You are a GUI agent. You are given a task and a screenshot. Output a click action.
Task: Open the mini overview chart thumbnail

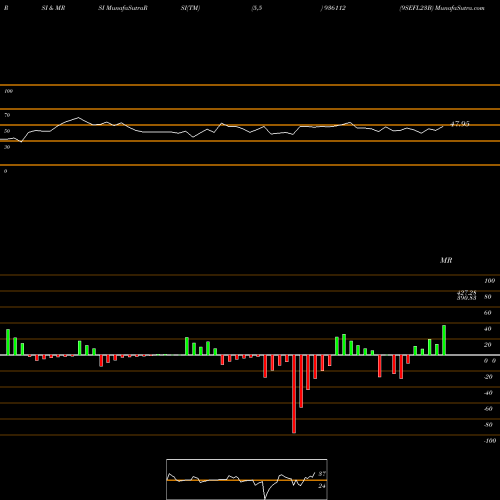tap(247, 479)
